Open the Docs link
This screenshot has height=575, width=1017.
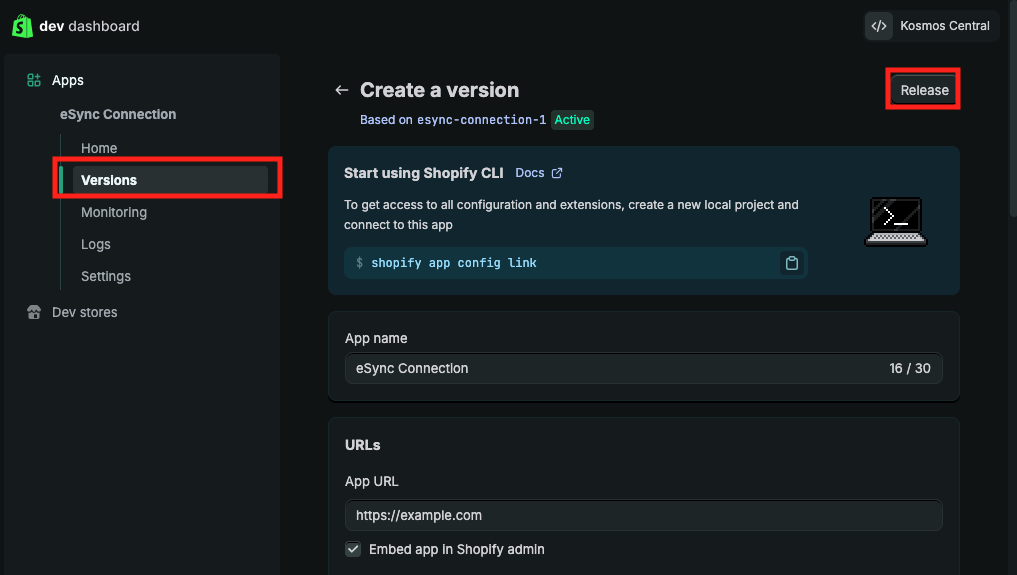click(530, 173)
